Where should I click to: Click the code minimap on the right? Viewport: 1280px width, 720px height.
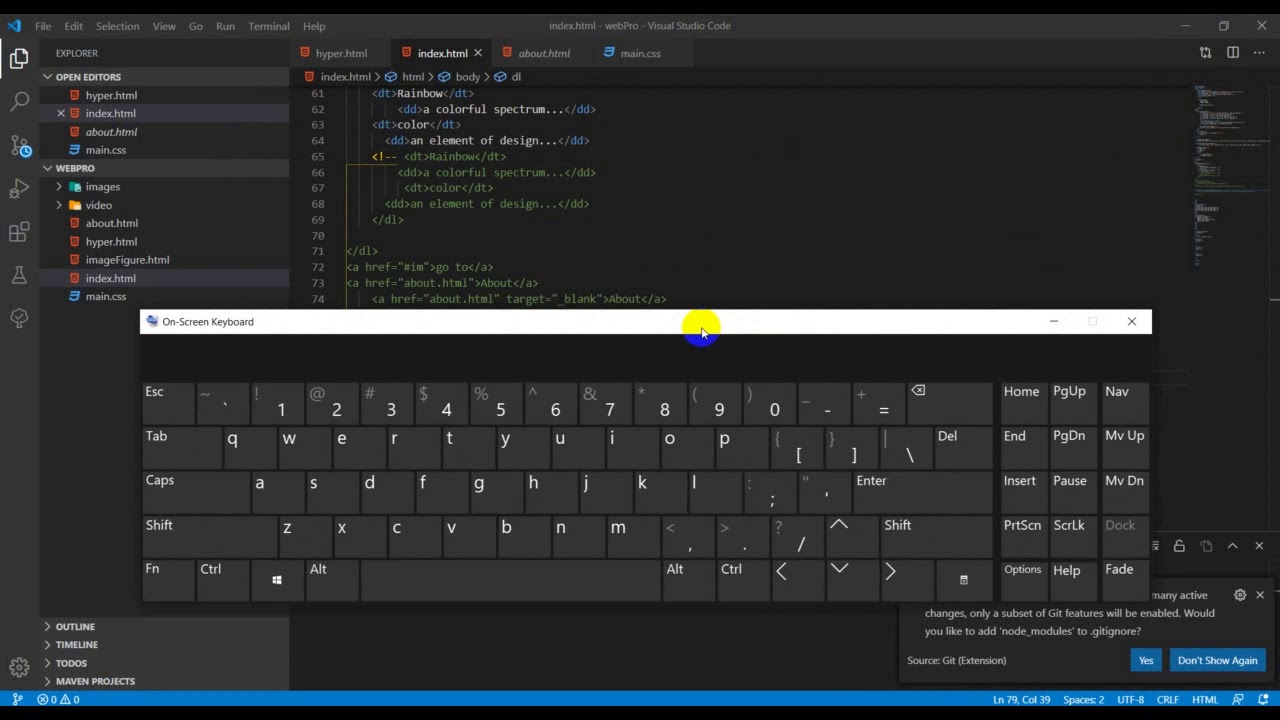click(1230, 175)
